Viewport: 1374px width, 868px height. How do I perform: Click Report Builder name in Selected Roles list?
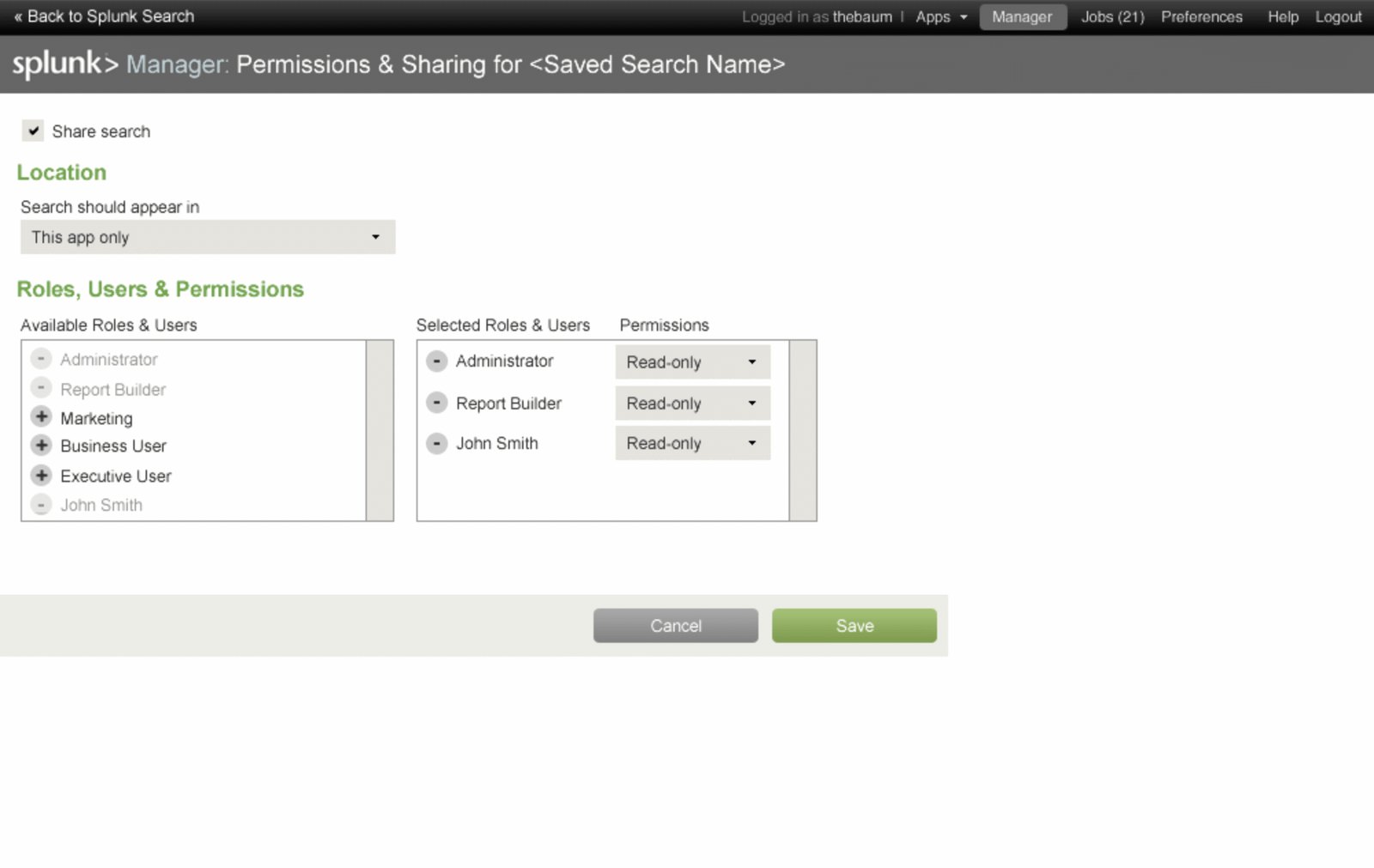click(508, 404)
